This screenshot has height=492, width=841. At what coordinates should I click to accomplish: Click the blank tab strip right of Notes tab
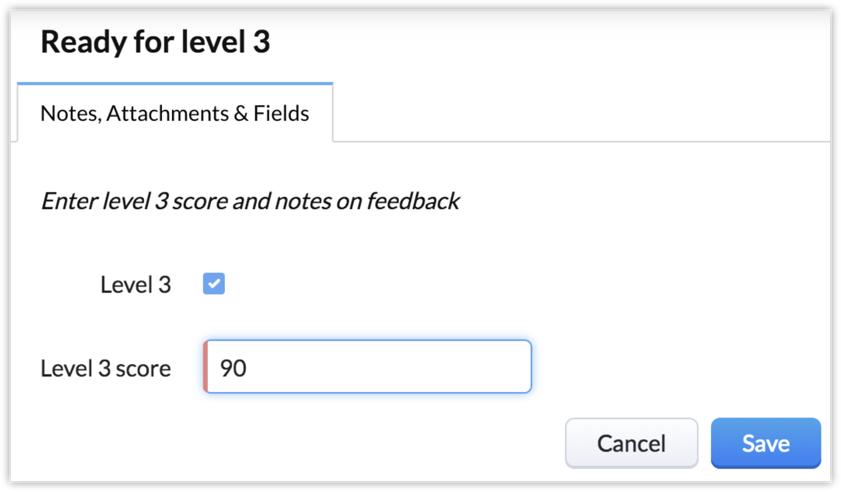tap(580, 113)
